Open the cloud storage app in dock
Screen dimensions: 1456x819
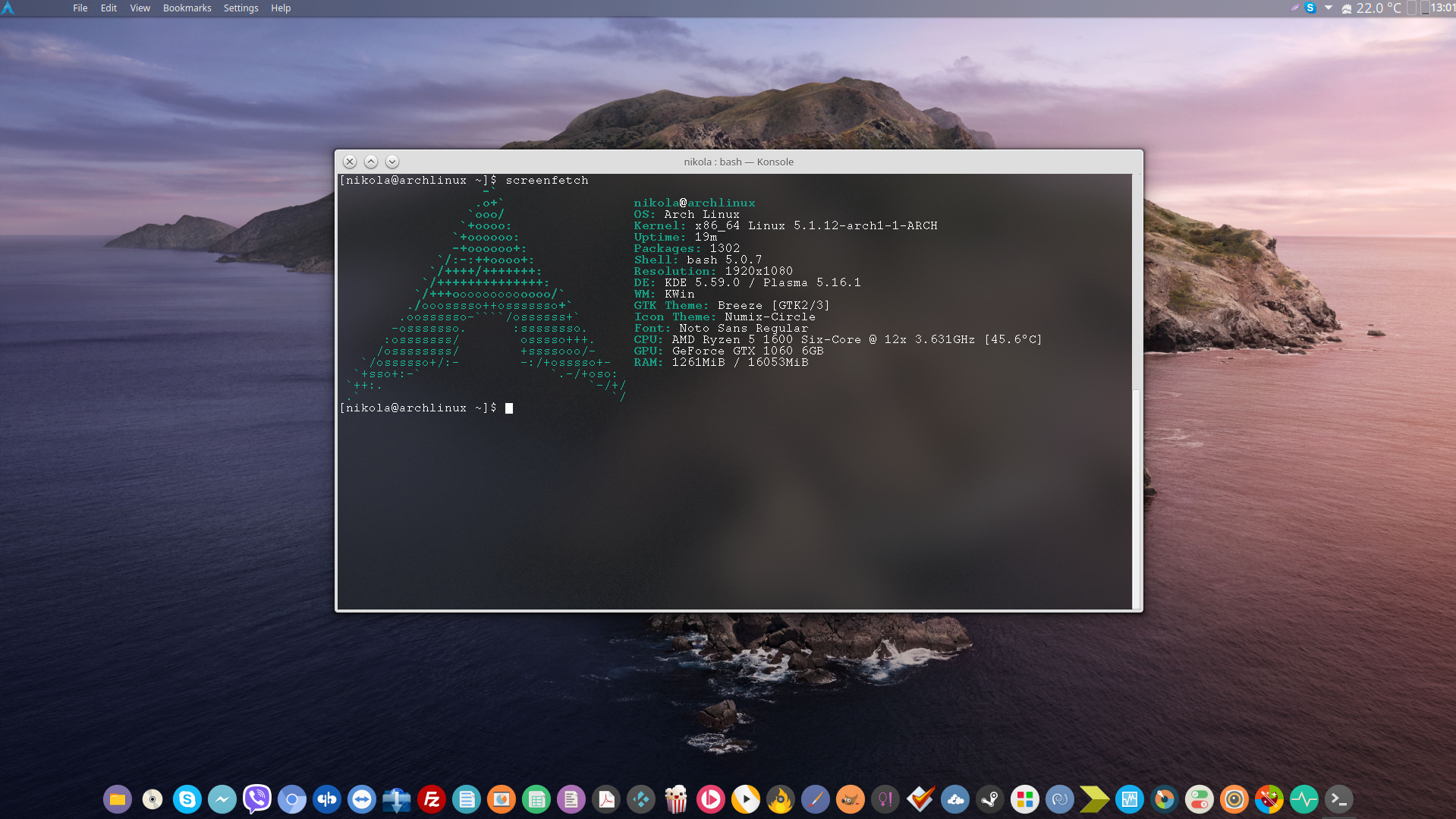pos(955,799)
